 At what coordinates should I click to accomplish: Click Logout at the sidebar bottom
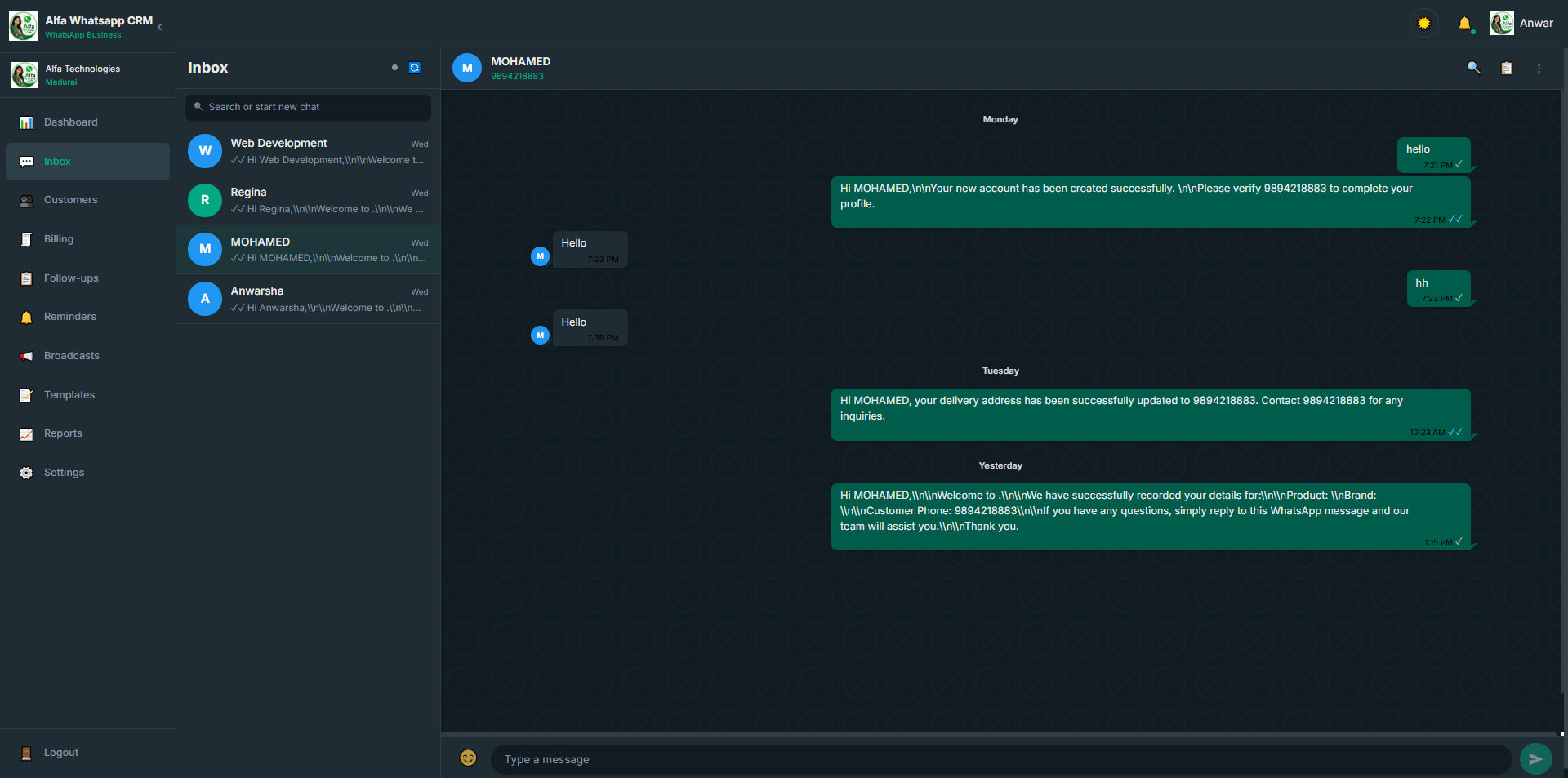tap(87, 753)
